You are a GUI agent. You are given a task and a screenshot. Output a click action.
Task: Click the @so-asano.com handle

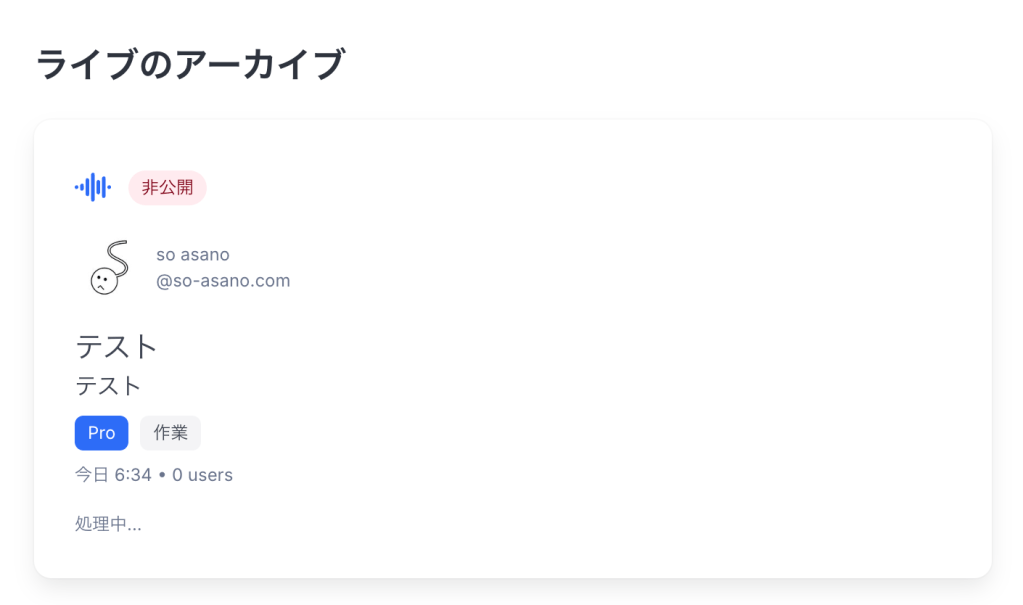[223, 281]
